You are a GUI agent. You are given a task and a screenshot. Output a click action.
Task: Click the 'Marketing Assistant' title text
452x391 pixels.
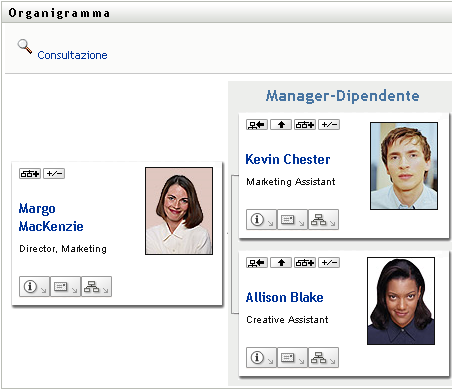(291, 182)
